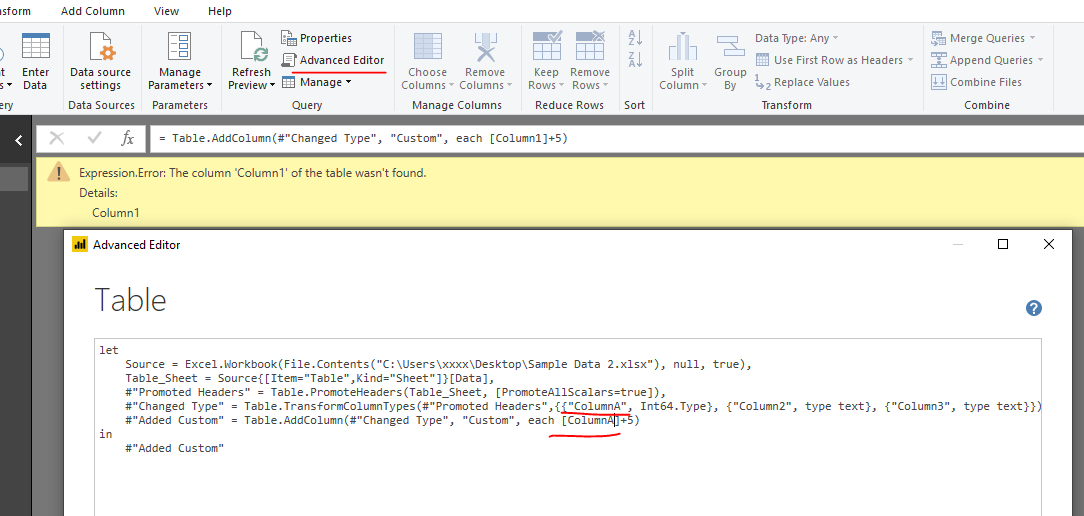Click the 'Source = Excel.Workbook' code line
1084x516 pixels.
coord(438,364)
